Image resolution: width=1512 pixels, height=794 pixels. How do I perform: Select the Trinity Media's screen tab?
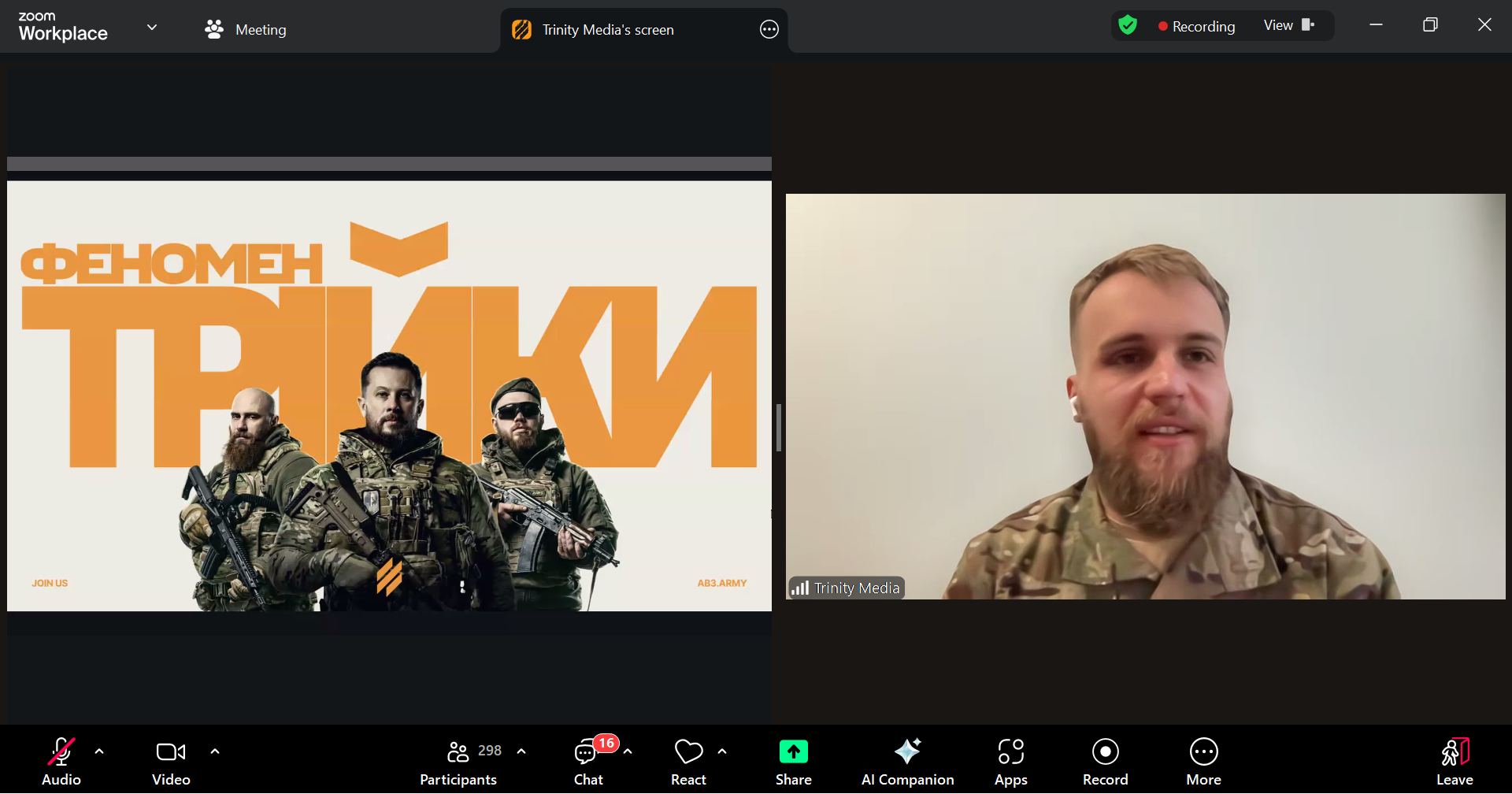click(607, 30)
